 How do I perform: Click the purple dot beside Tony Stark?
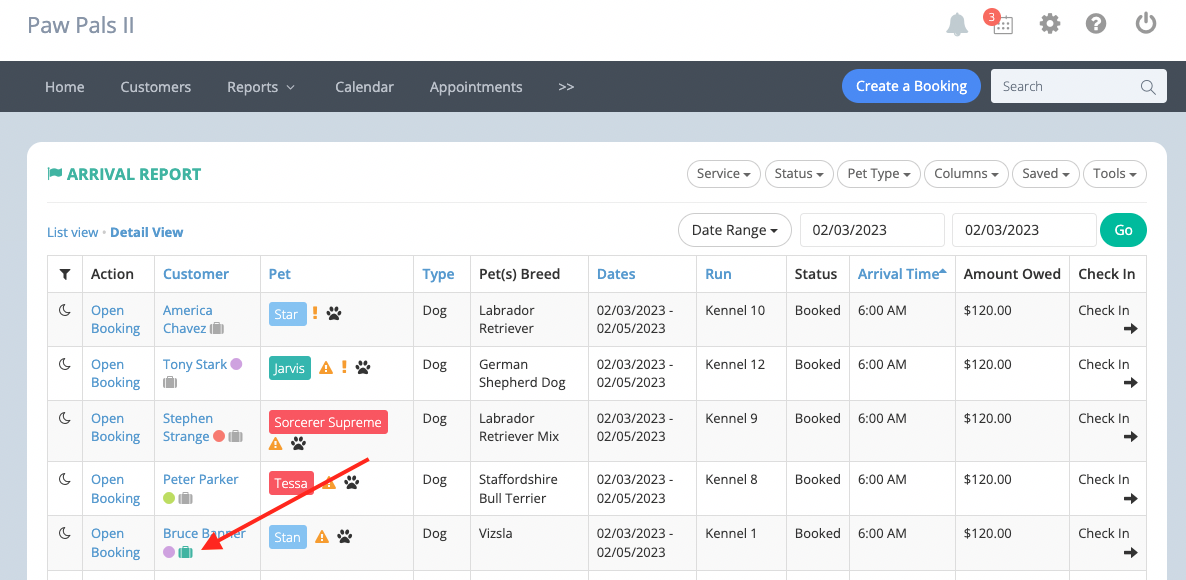point(236,364)
